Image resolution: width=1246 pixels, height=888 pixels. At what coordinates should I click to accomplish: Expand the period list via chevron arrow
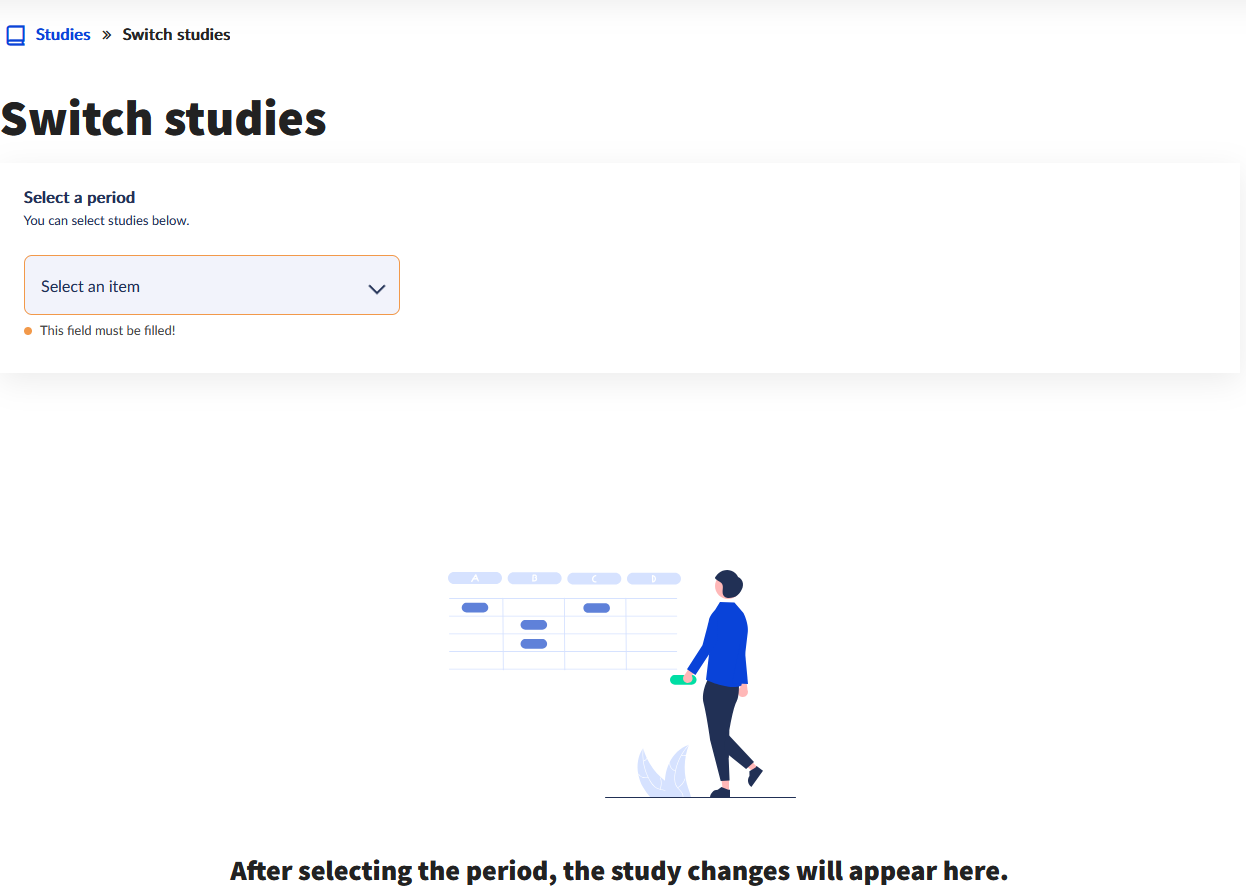coord(377,289)
